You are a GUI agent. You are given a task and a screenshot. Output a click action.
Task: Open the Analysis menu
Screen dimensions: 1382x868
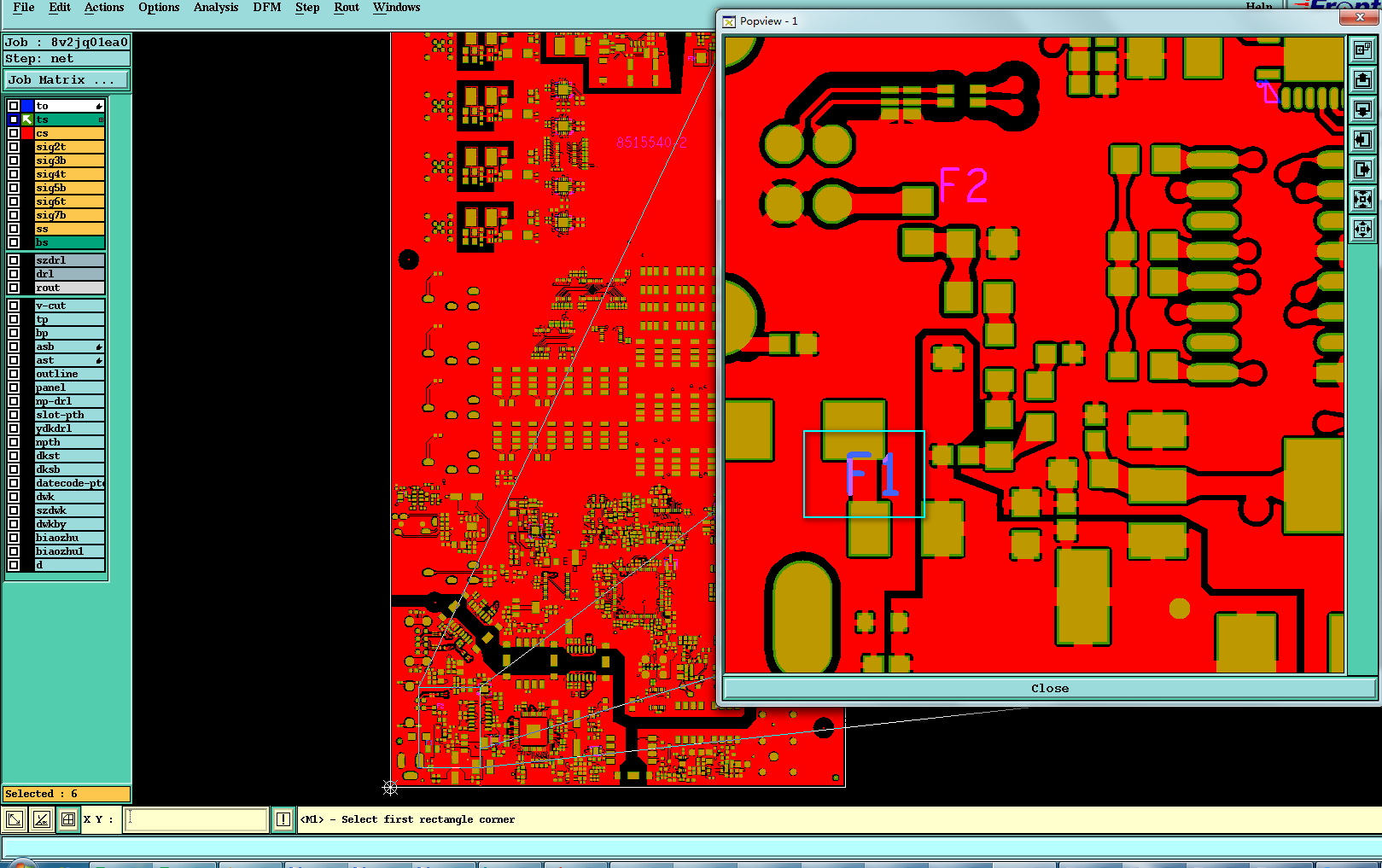216,7
